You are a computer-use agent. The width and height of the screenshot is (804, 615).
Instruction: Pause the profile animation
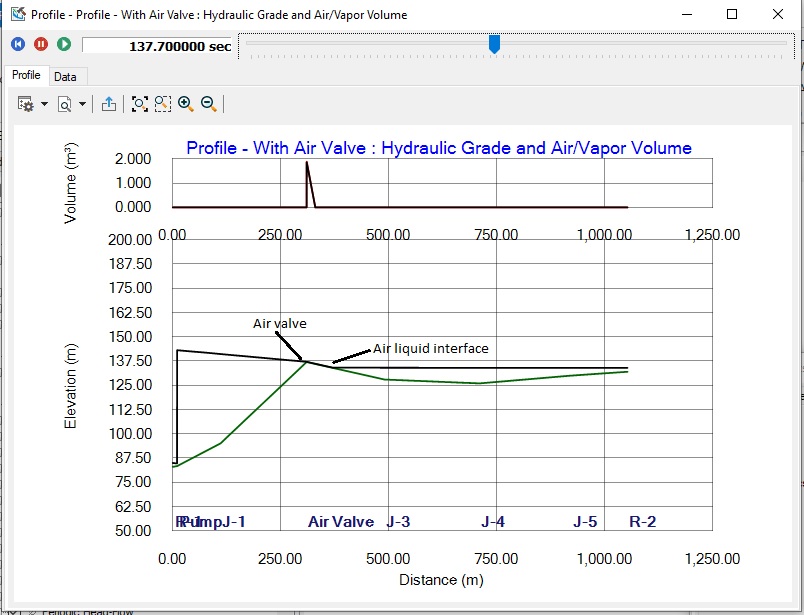point(41,44)
